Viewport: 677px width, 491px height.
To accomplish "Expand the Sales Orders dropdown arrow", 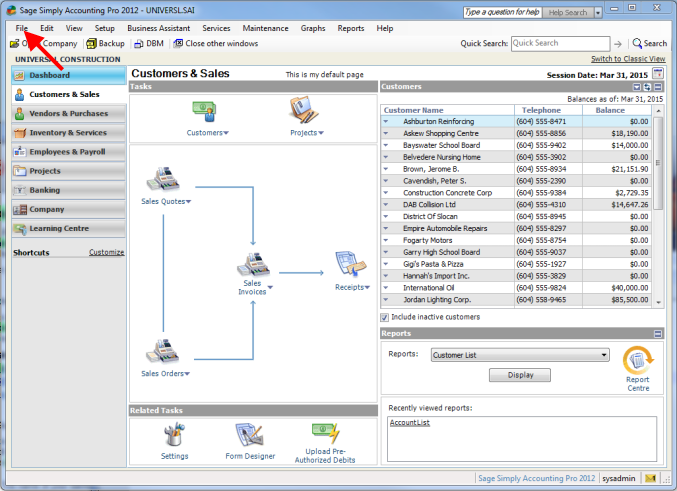I will click(x=187, y=374).
